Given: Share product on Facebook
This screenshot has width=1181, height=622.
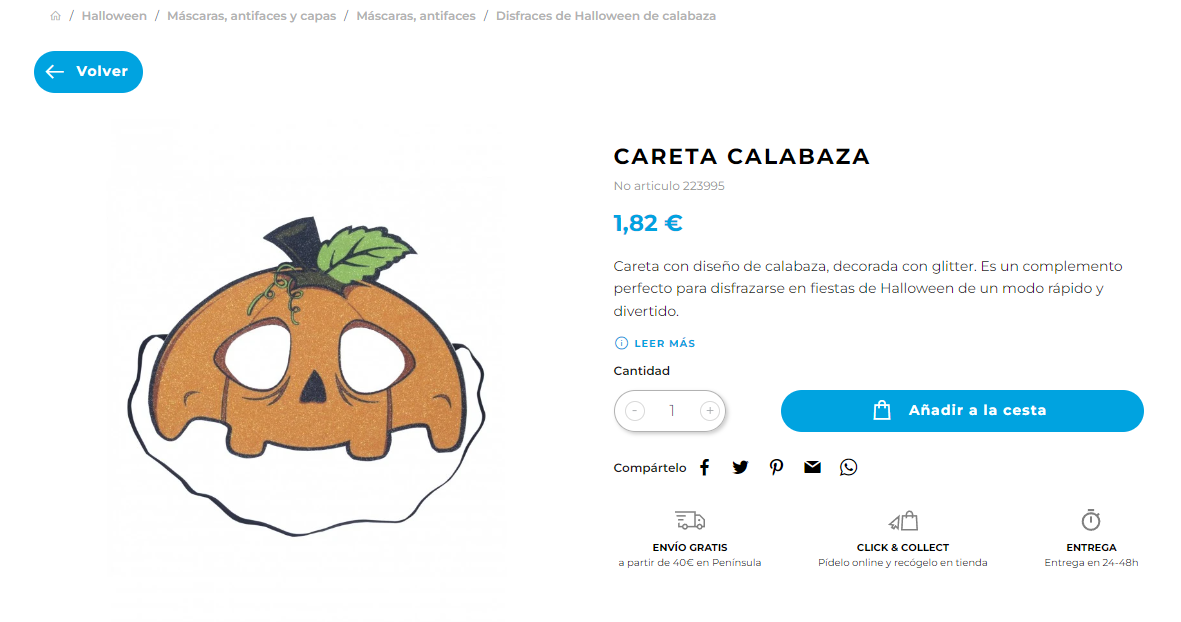Looking at the screenshot, I should [x=704, y=468].
